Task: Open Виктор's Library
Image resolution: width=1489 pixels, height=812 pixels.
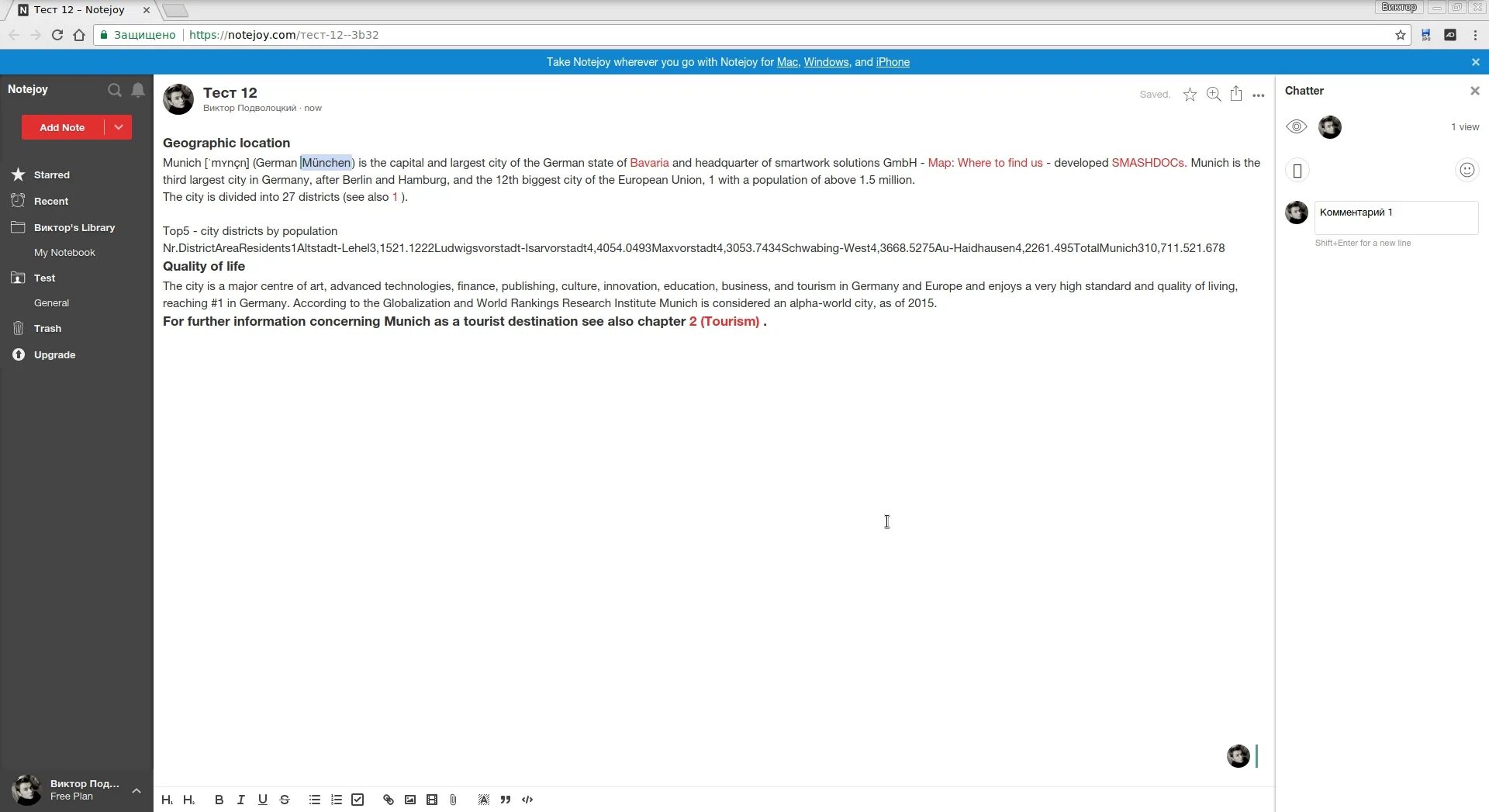Action: pyautogui.click(x=74, y=227)
